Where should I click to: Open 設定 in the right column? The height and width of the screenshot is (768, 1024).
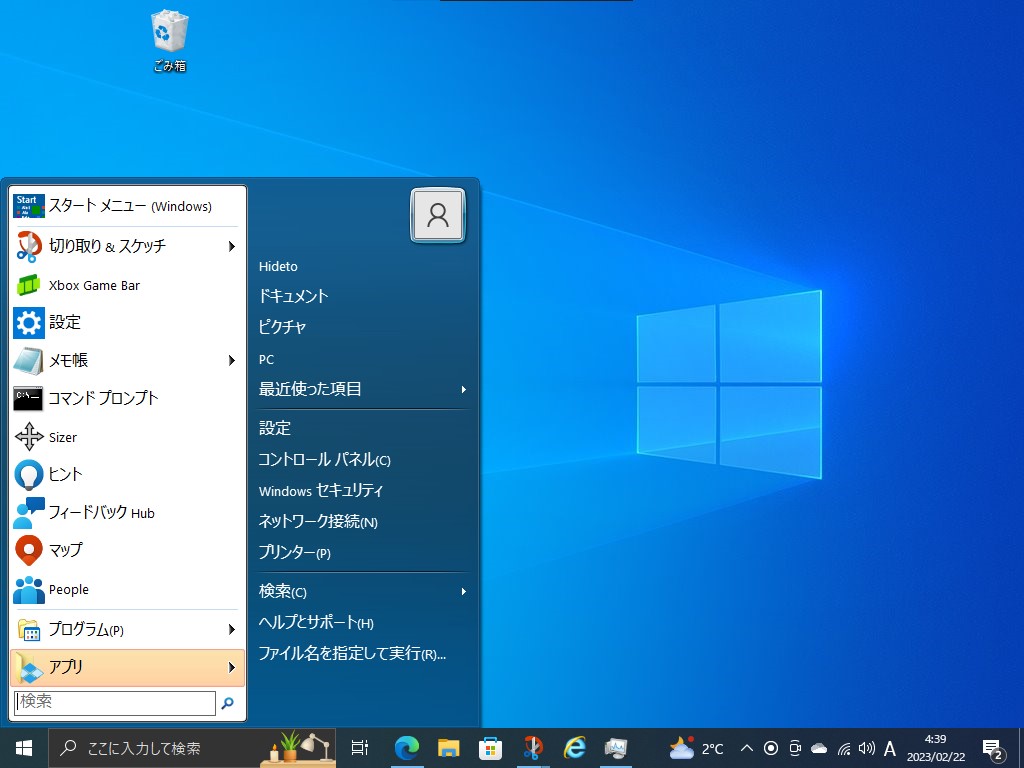275,428
